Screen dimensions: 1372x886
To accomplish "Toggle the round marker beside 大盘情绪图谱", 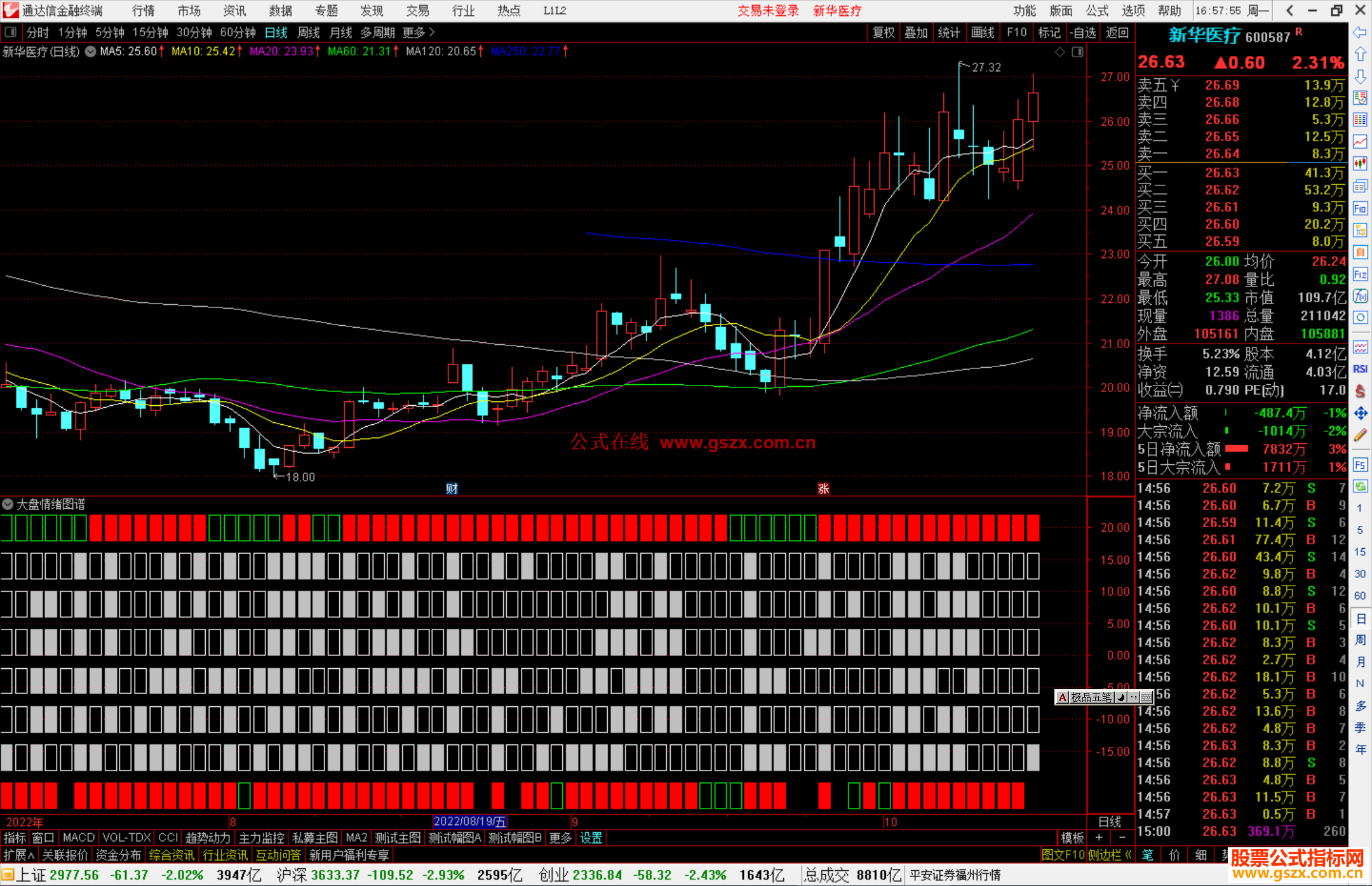I will (8, 504).
